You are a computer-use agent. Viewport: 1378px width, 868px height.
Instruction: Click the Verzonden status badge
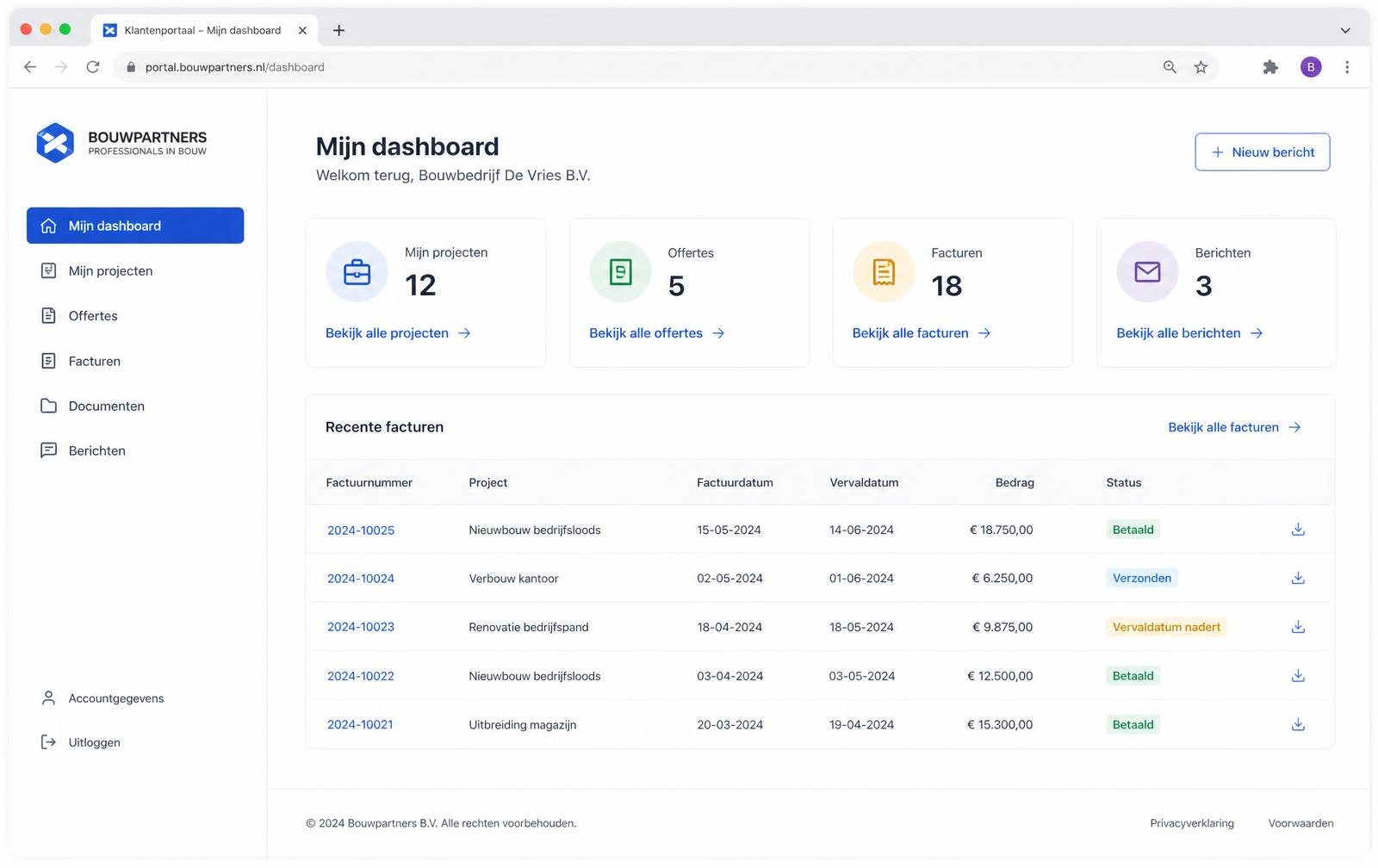(x=1142, y=578)
